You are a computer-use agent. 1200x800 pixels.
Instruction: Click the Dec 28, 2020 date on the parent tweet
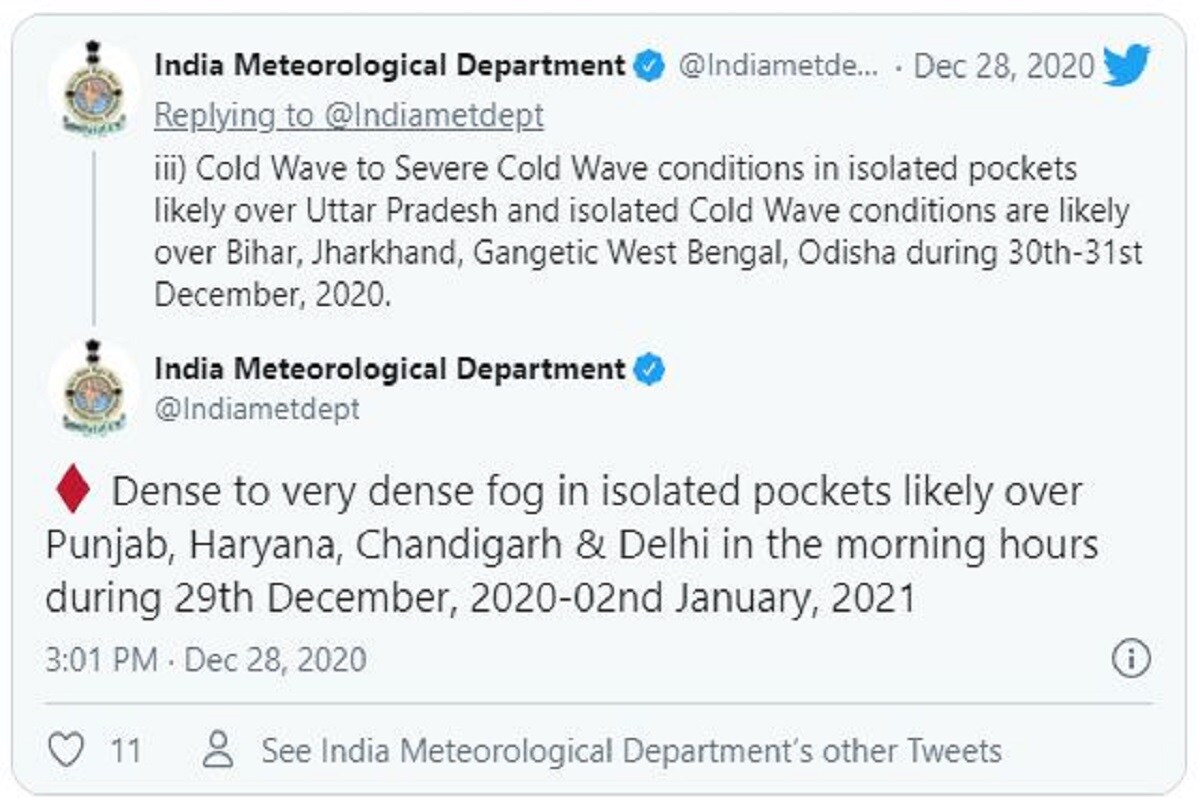pos(1005,67)
